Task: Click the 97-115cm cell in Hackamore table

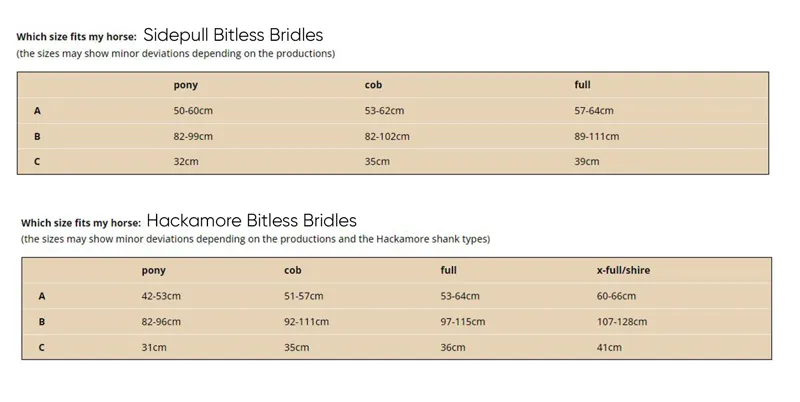Action: click(x=463, y=321)
